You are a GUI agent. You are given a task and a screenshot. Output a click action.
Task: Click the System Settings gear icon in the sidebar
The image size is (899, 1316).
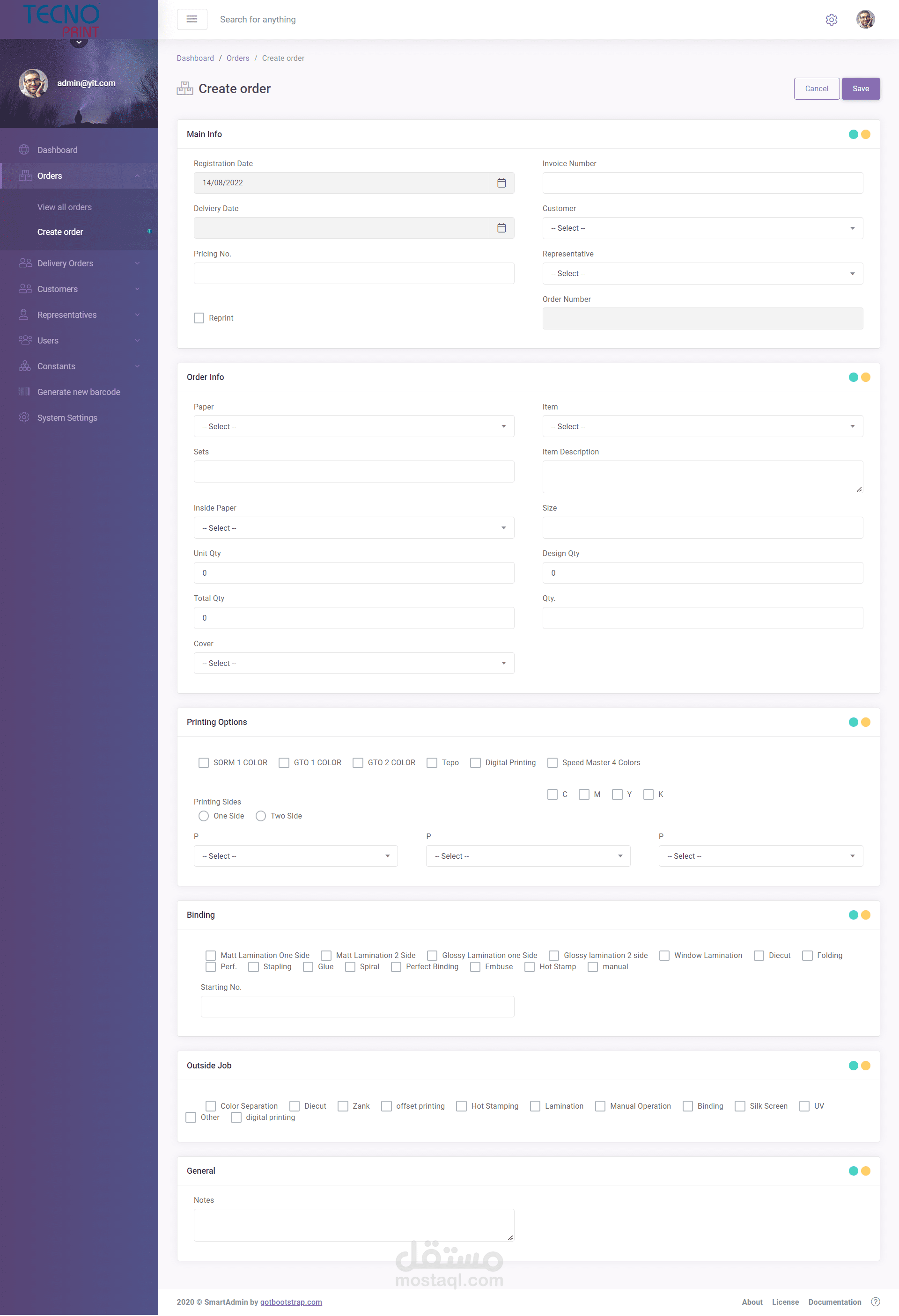[x=24, y=418]
